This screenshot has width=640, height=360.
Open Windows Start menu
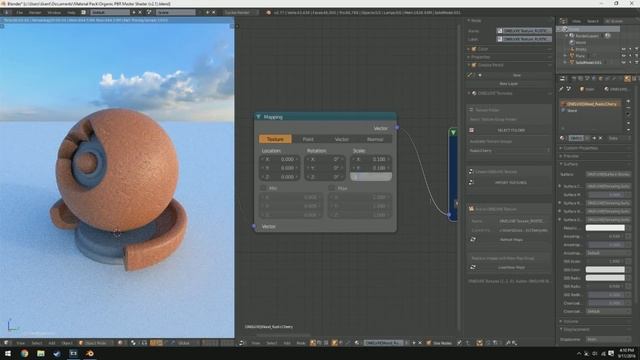8,353
